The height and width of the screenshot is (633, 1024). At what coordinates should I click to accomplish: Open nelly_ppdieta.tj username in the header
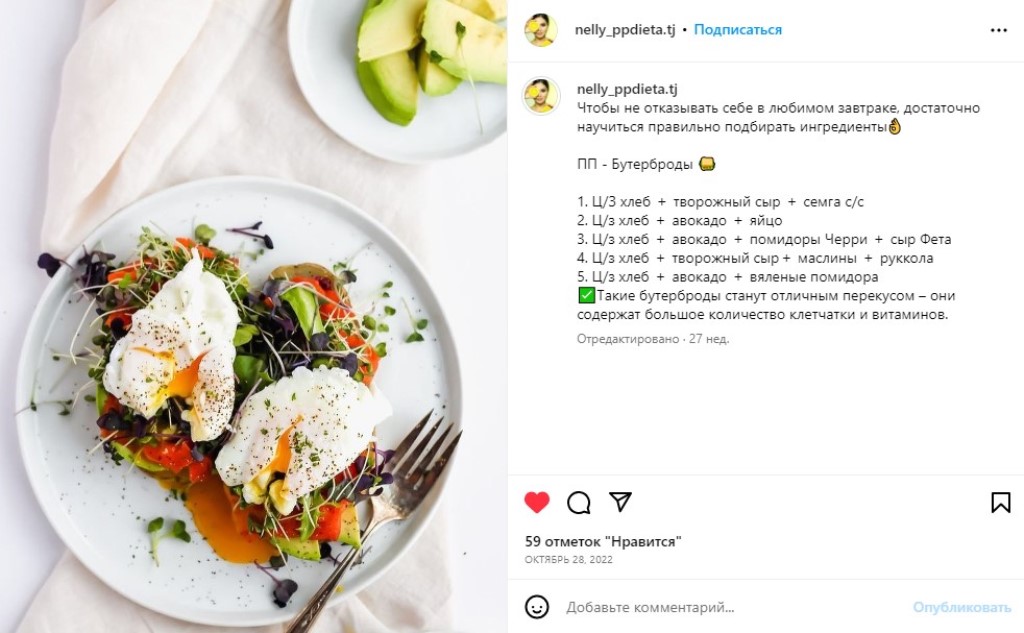point(625,29)
